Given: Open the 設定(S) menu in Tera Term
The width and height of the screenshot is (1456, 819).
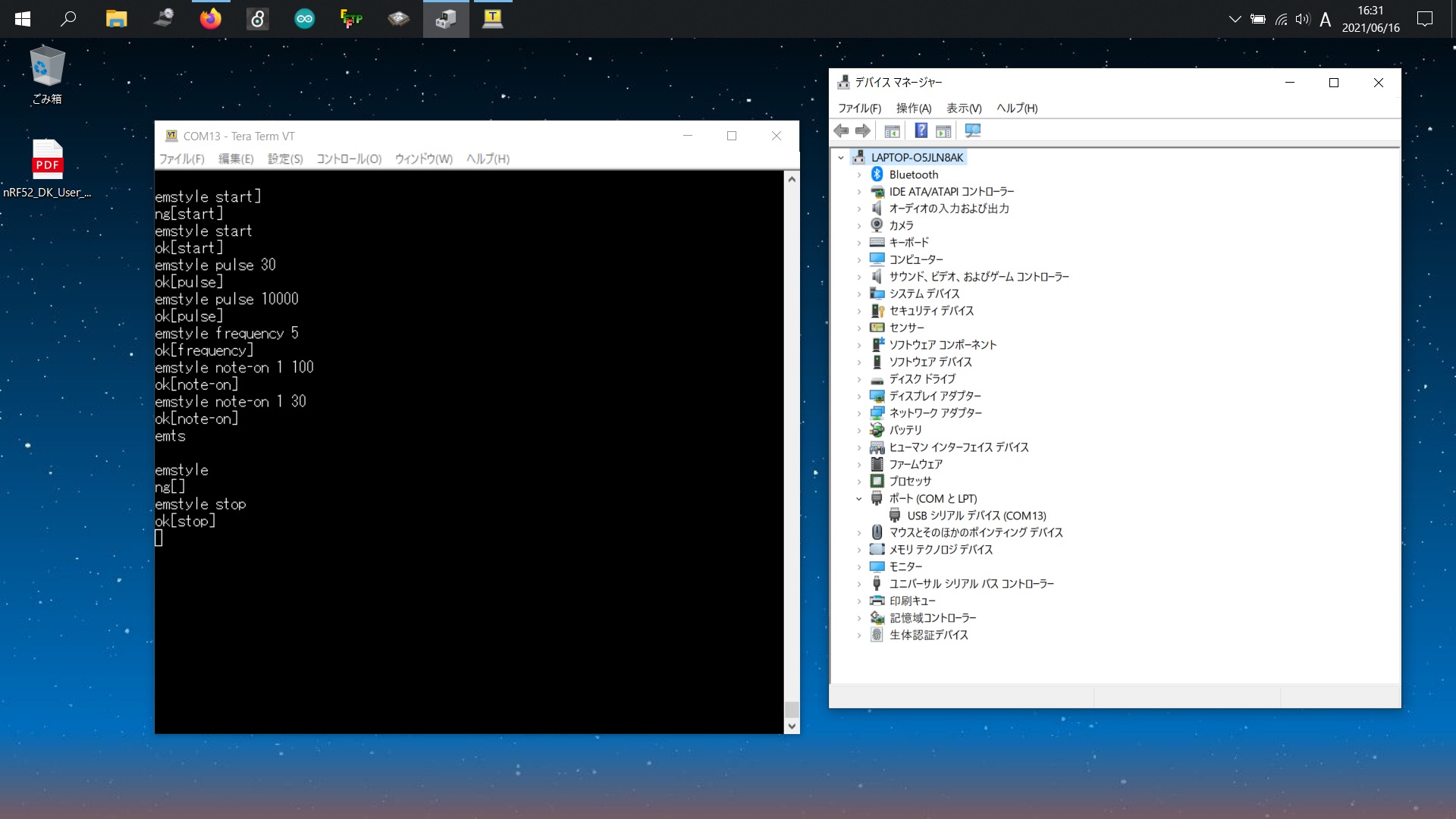Looking at the screenshot, I should 285,159.
